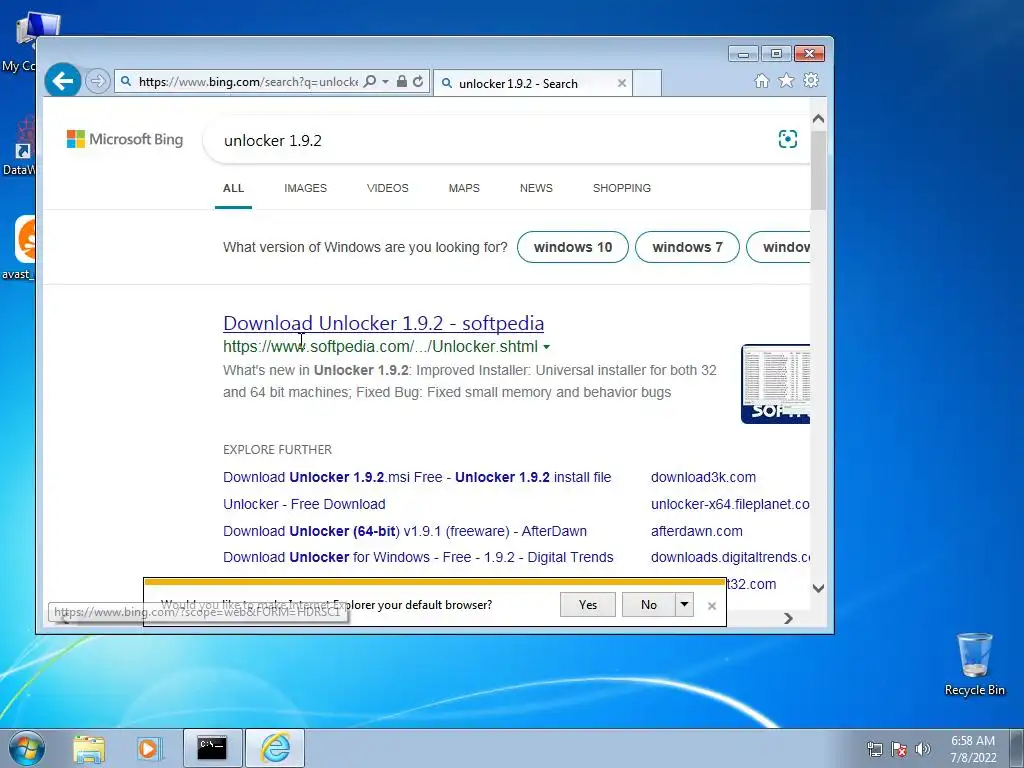Click the address bar search magnifier icon
Screen dimensions: 1024x768
pyautogui.click(x=370, y=82)
